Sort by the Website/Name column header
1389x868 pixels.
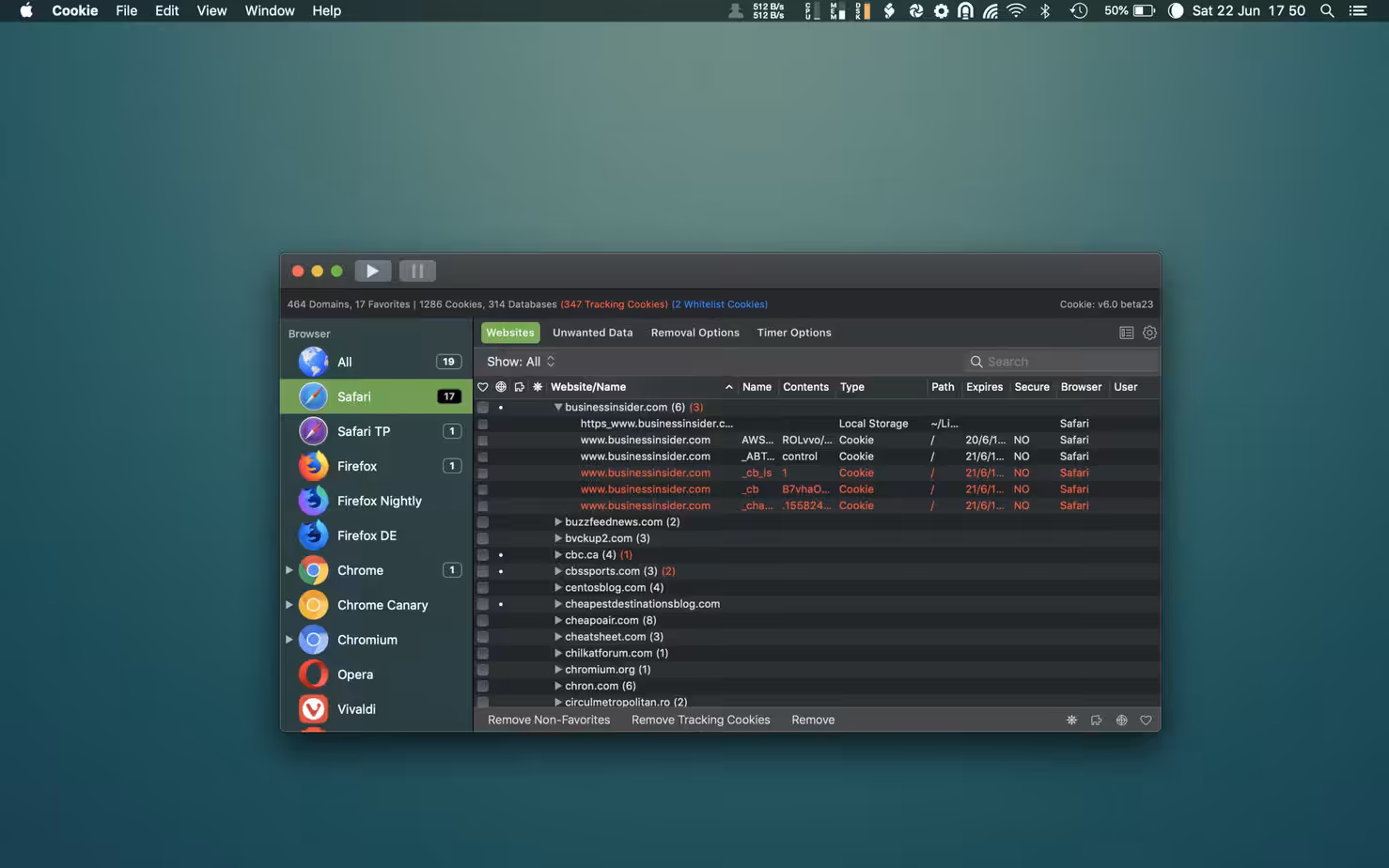click(642, 387)
